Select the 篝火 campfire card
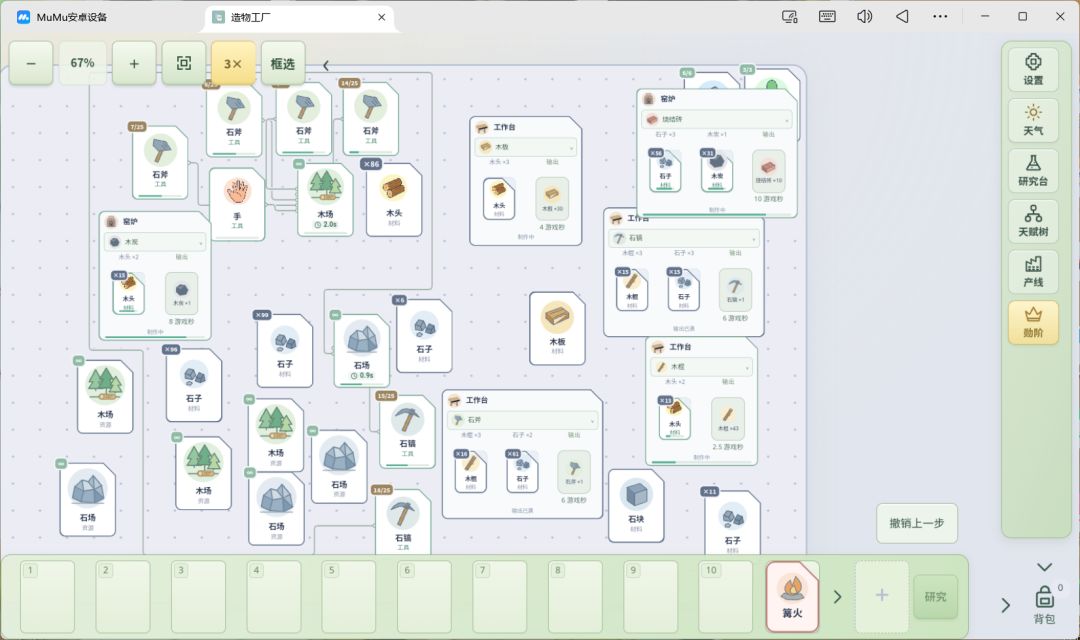The height and width of the screenshot is (640, 1080). point(792,597)
